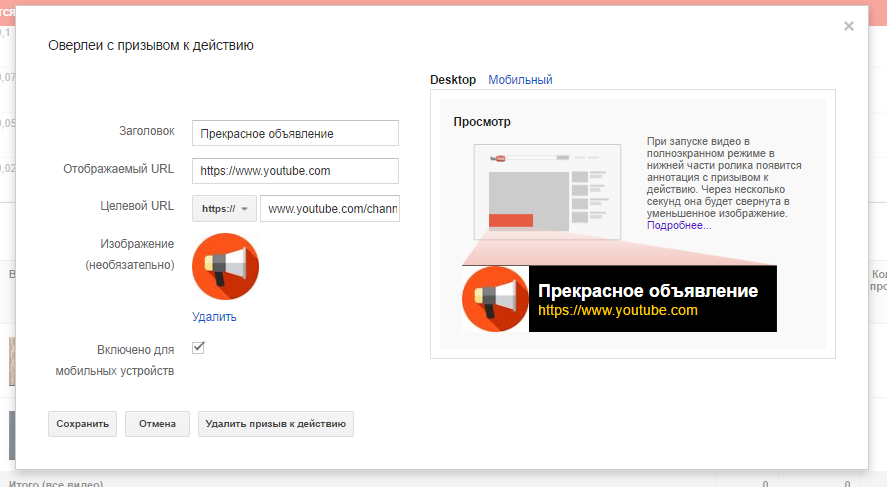Click the Целевой URL text field
The height and width of the screenshot is (487, 887).
click(x=330, y=209)
